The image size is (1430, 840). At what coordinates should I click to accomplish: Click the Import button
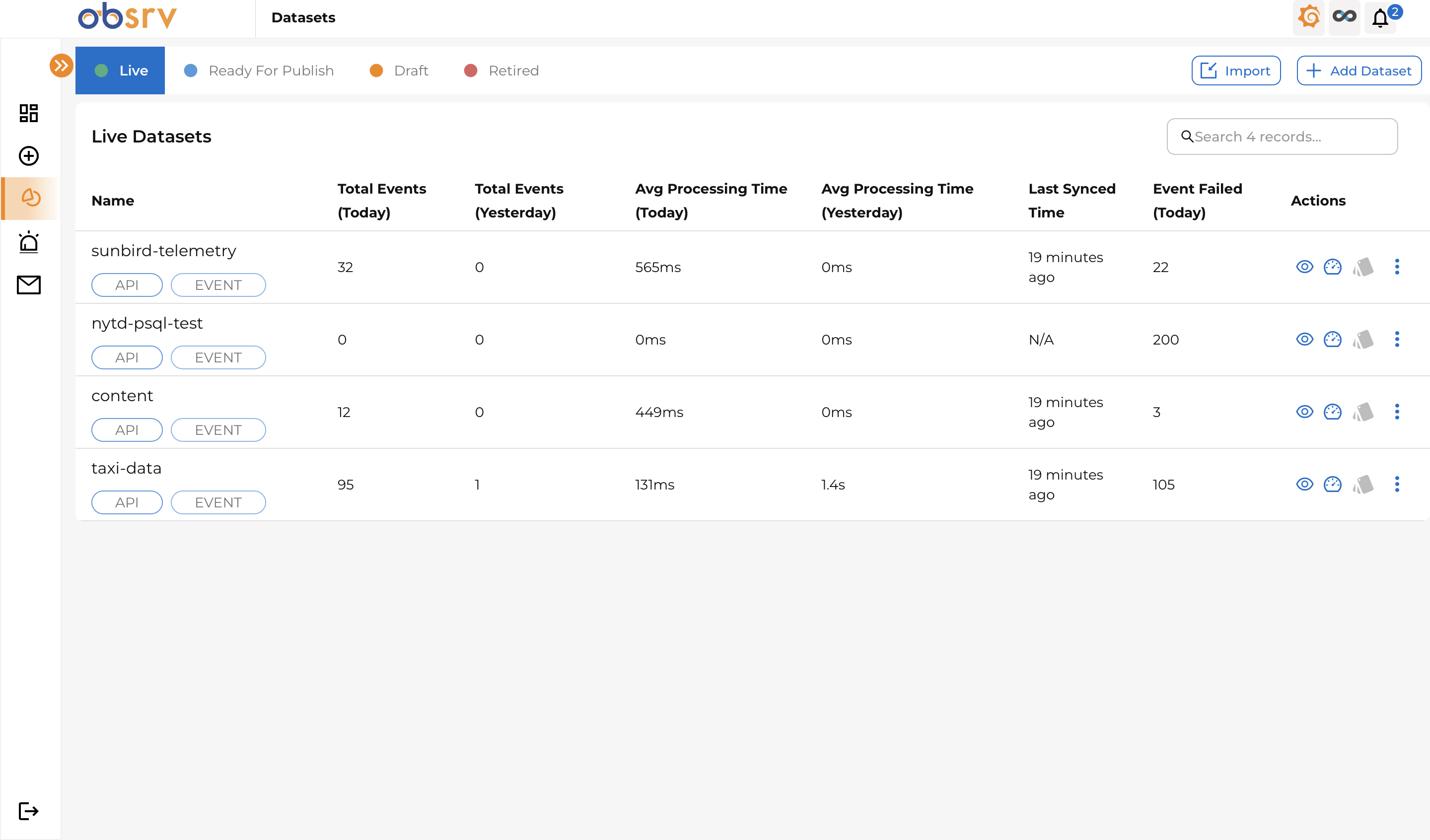[1236, 70]
